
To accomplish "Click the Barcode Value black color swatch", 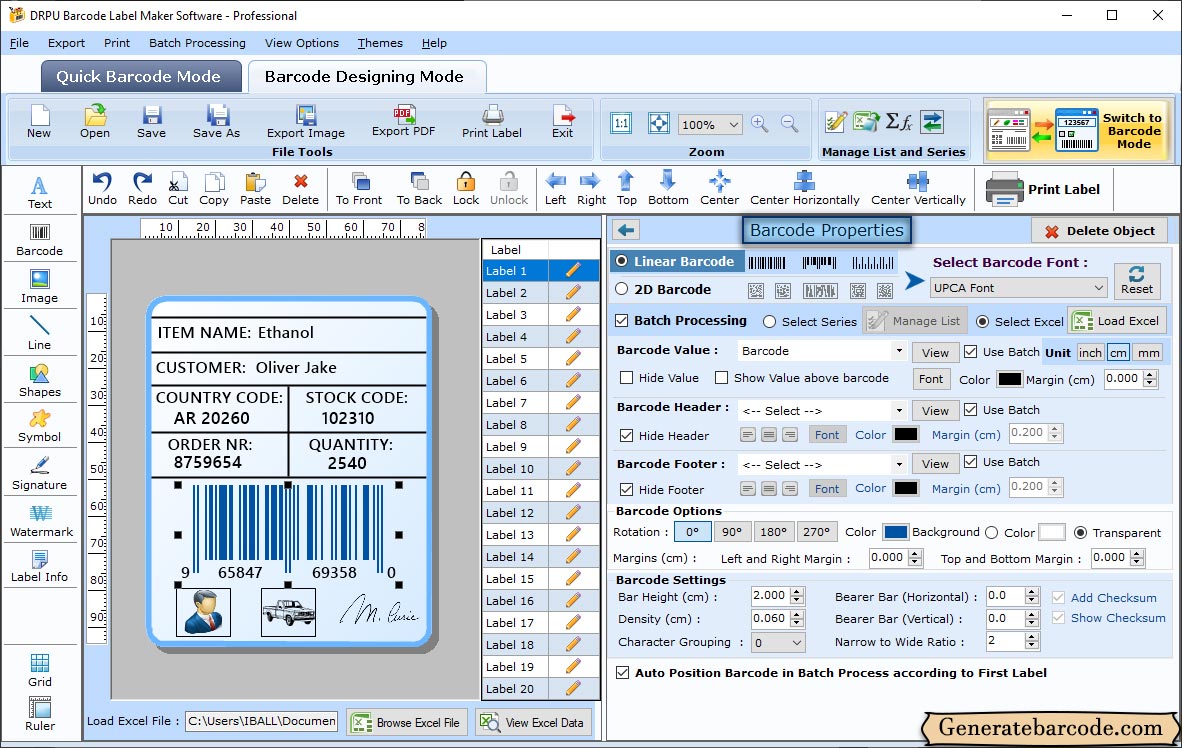I will tap(1009, 379).
